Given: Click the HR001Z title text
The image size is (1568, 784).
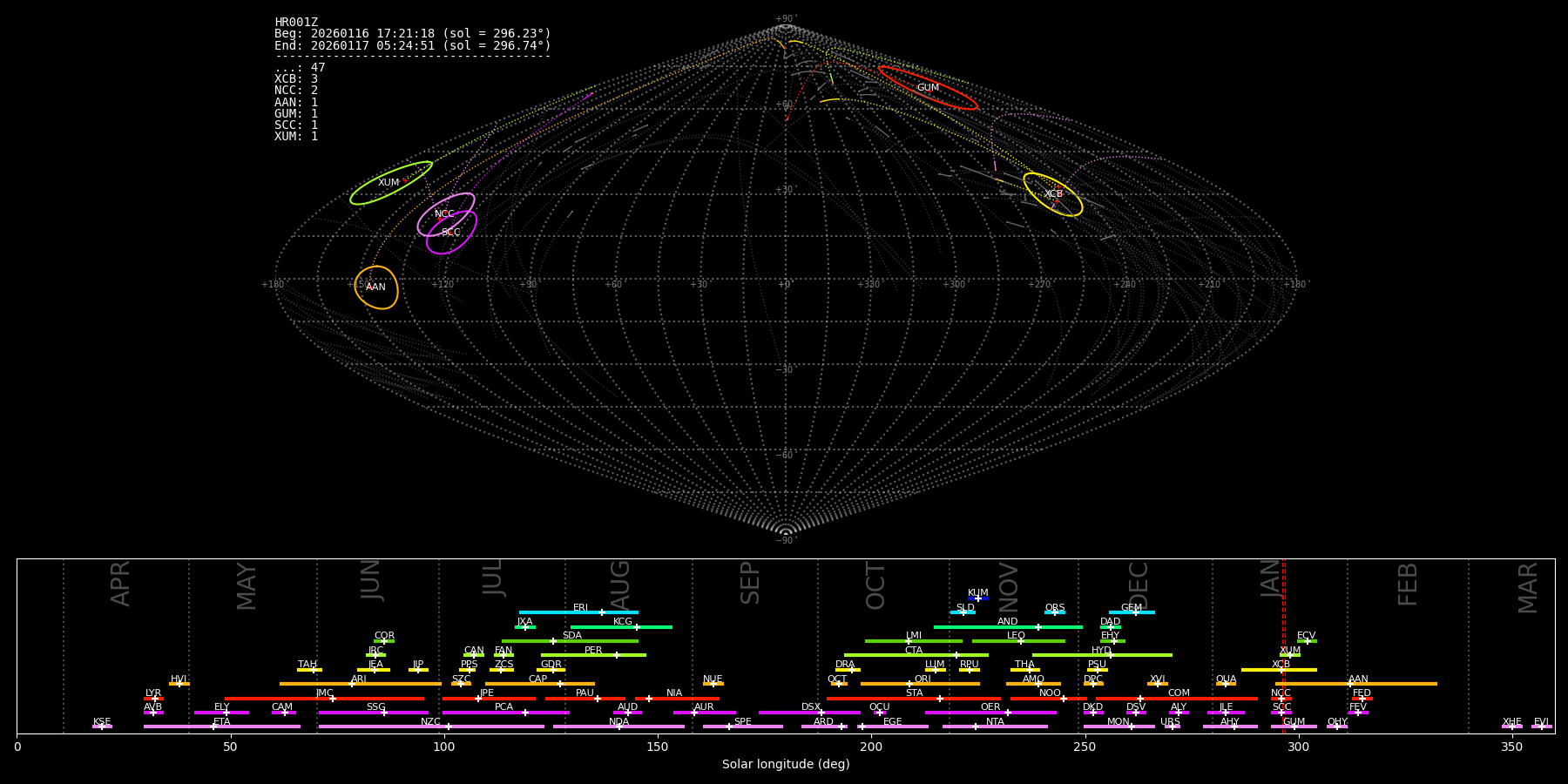Looking at the screenshot, I should point(296,23).
